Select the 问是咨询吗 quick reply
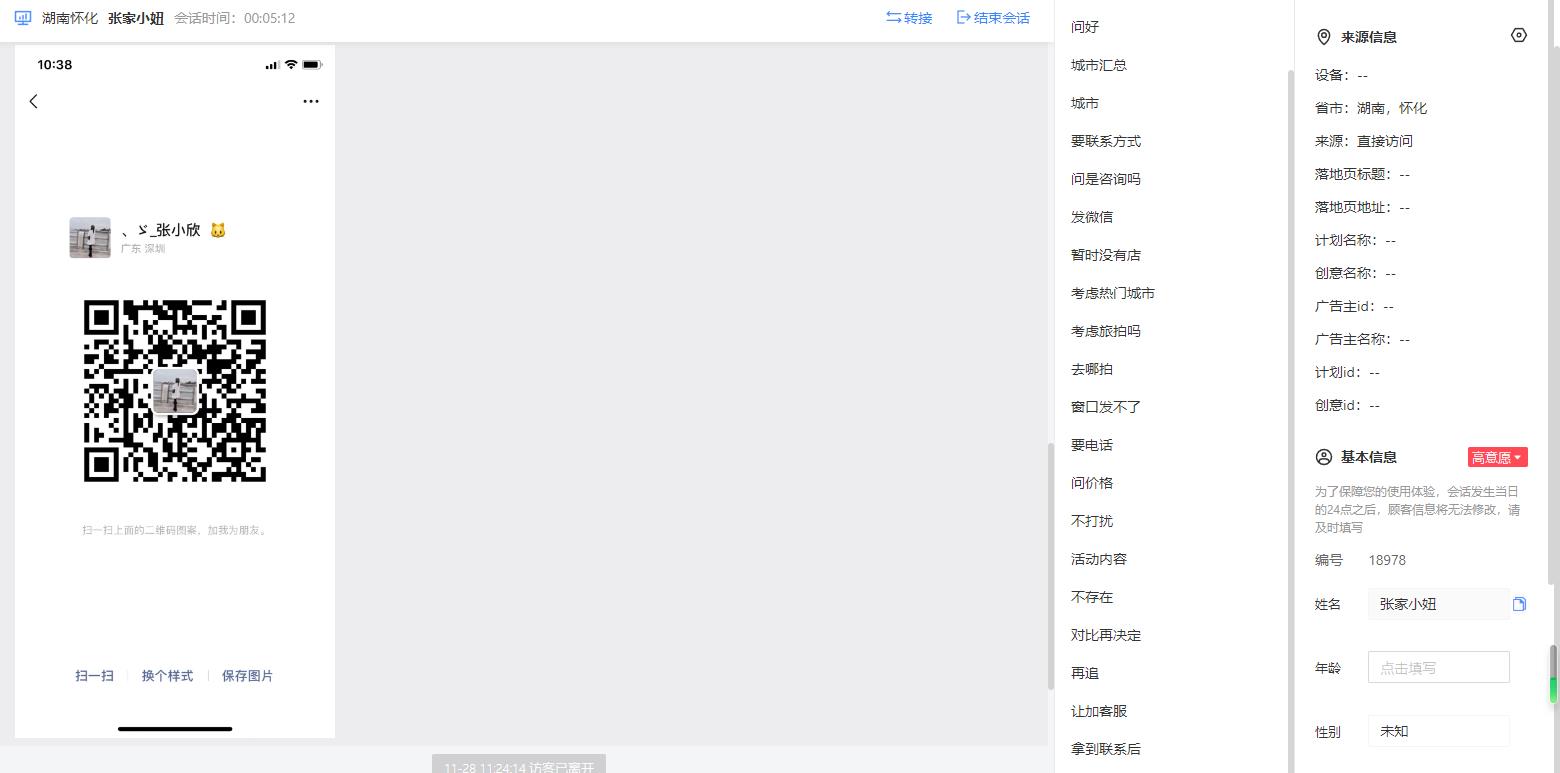The width and height of the screenshot is (1560, 773). coord(1106,179)
